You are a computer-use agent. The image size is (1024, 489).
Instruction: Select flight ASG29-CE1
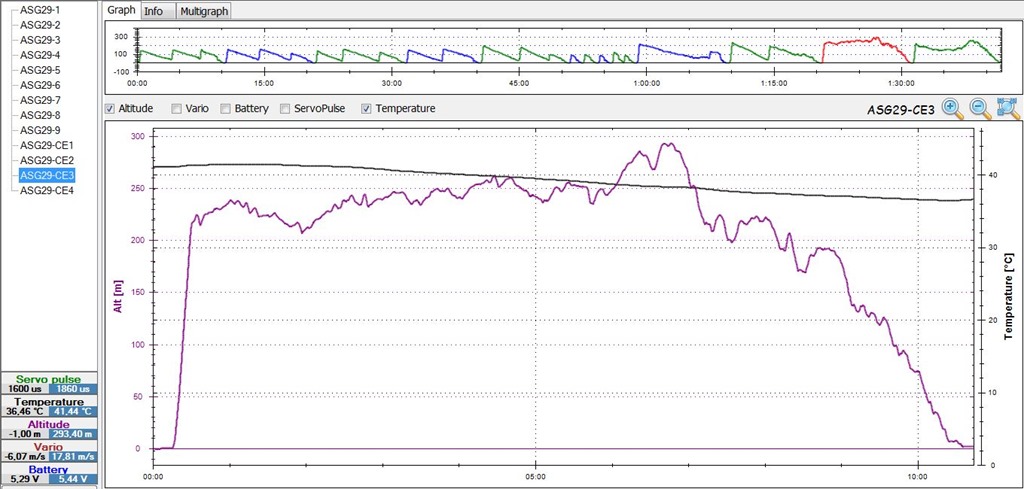click(46, 145)
